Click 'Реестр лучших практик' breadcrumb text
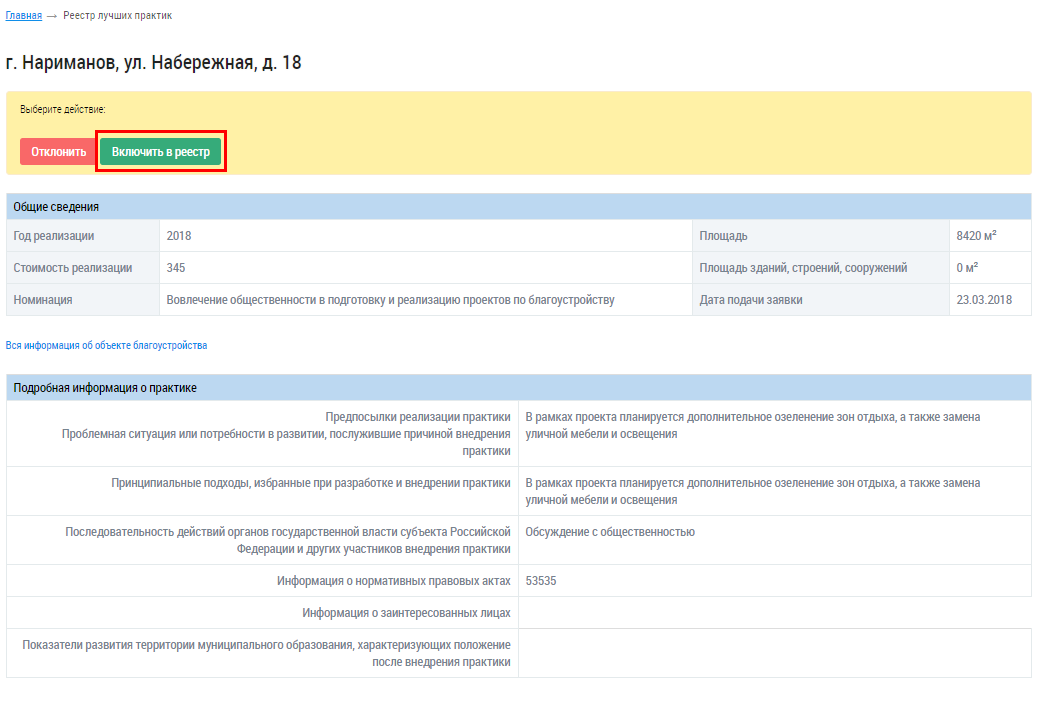Screen dimensions: 1045x702 click(117, 16)
